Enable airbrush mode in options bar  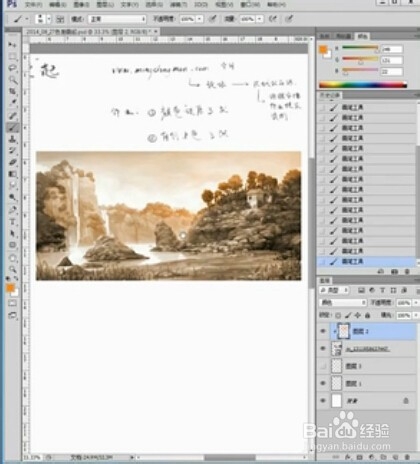click(273, 19)
